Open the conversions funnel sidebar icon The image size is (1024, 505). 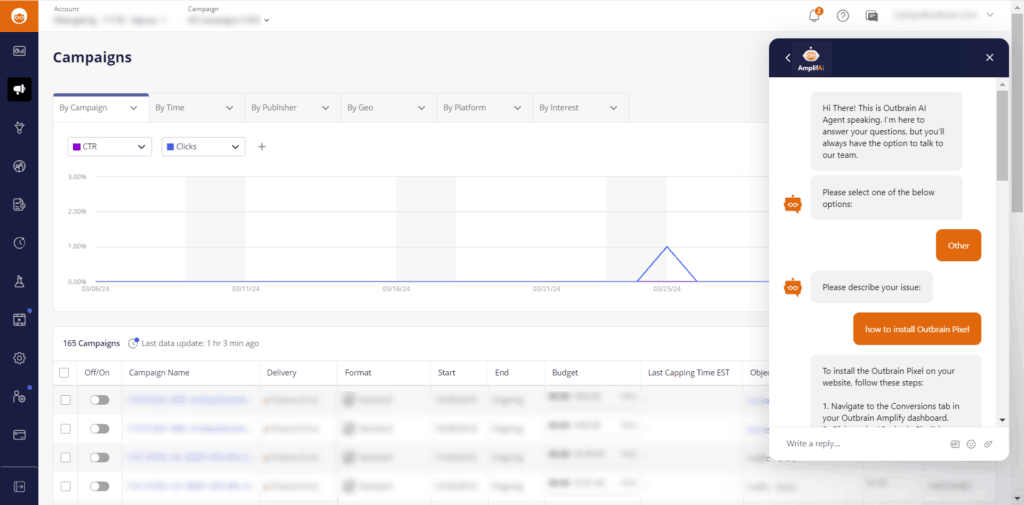pyautogui.click(x=19, y=128)
